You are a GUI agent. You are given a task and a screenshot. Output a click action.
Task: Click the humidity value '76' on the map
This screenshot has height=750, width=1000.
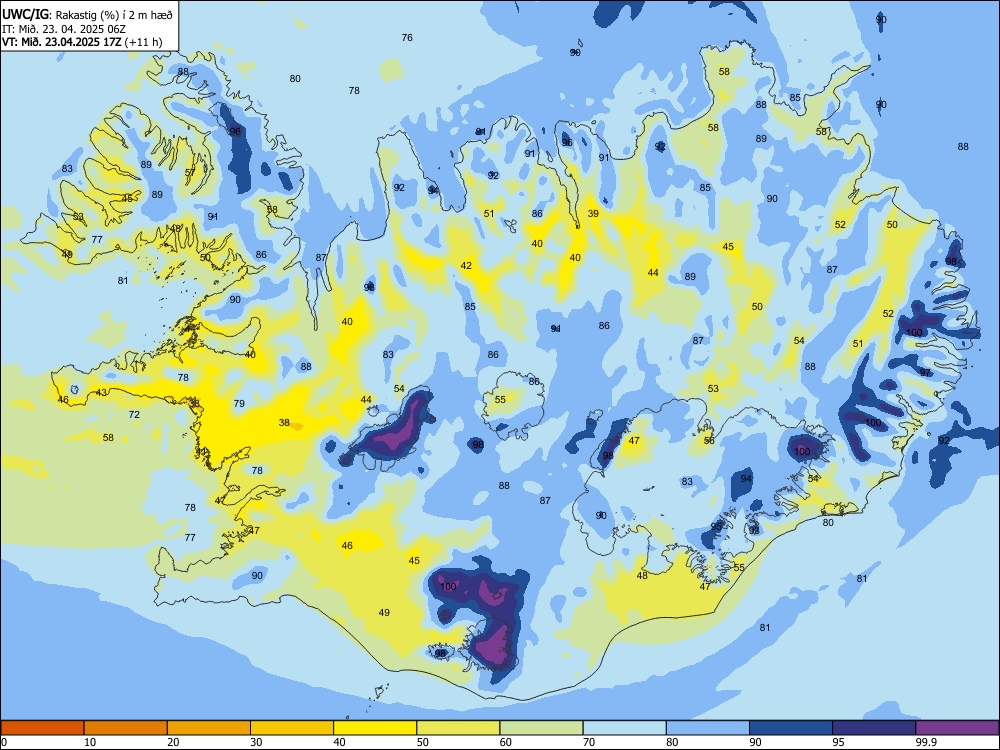click(407, 38)
